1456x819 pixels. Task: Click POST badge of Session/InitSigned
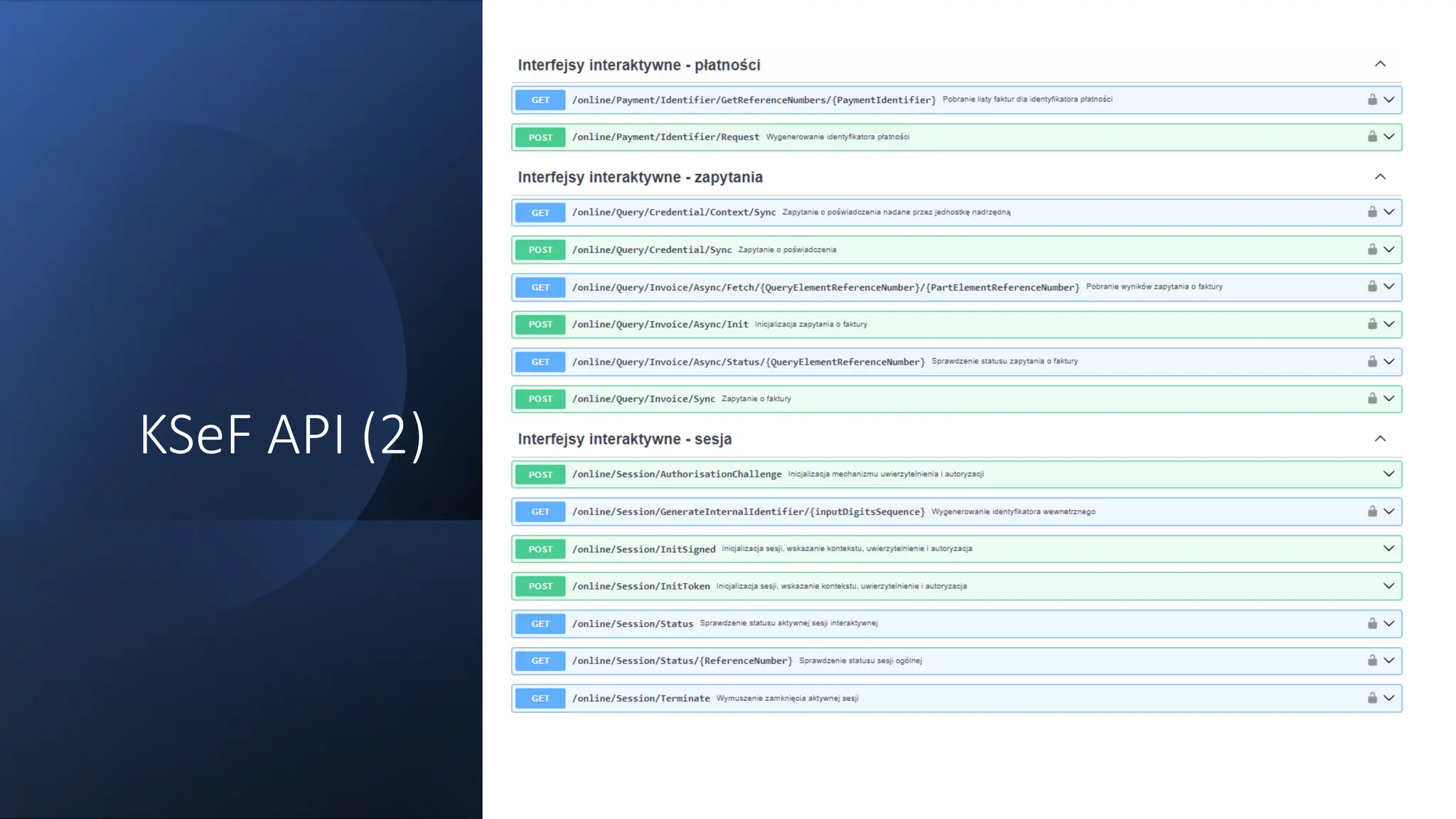540,549
